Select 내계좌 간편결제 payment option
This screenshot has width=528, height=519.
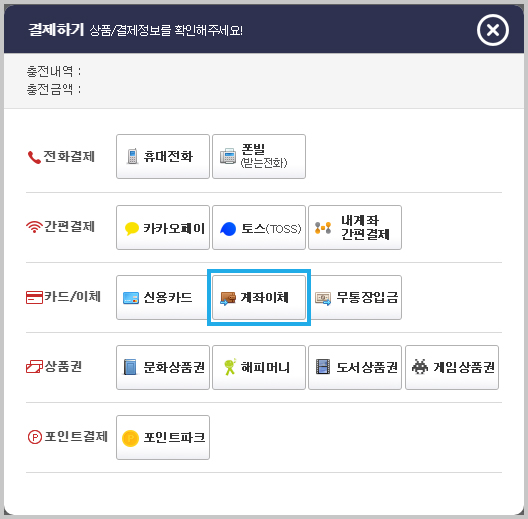pos(355,228)
